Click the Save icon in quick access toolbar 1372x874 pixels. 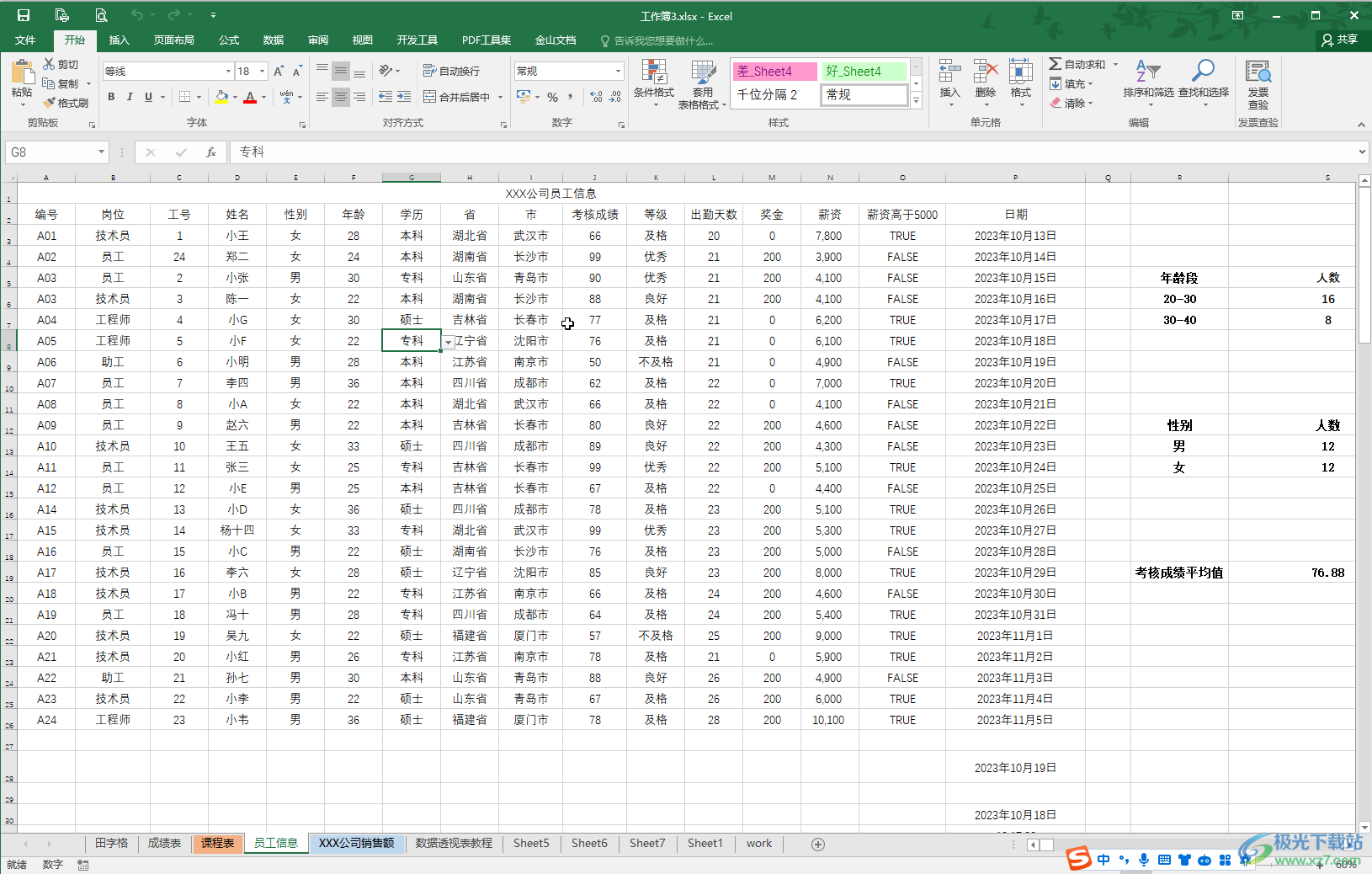pyautogui.click(x=24, y=15)
